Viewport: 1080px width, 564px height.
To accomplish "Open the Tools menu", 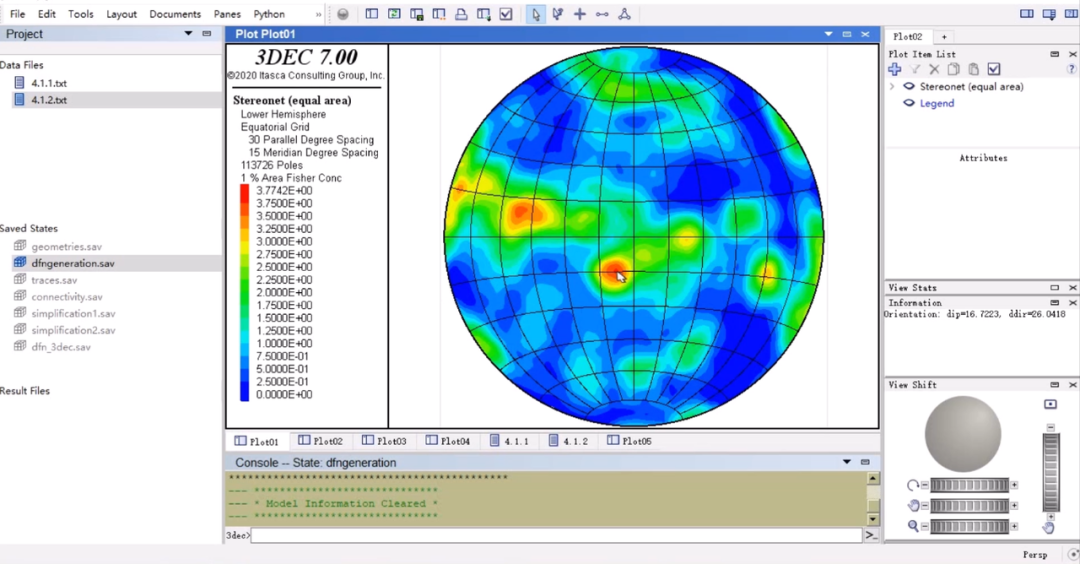I will [x=81, y=14].
